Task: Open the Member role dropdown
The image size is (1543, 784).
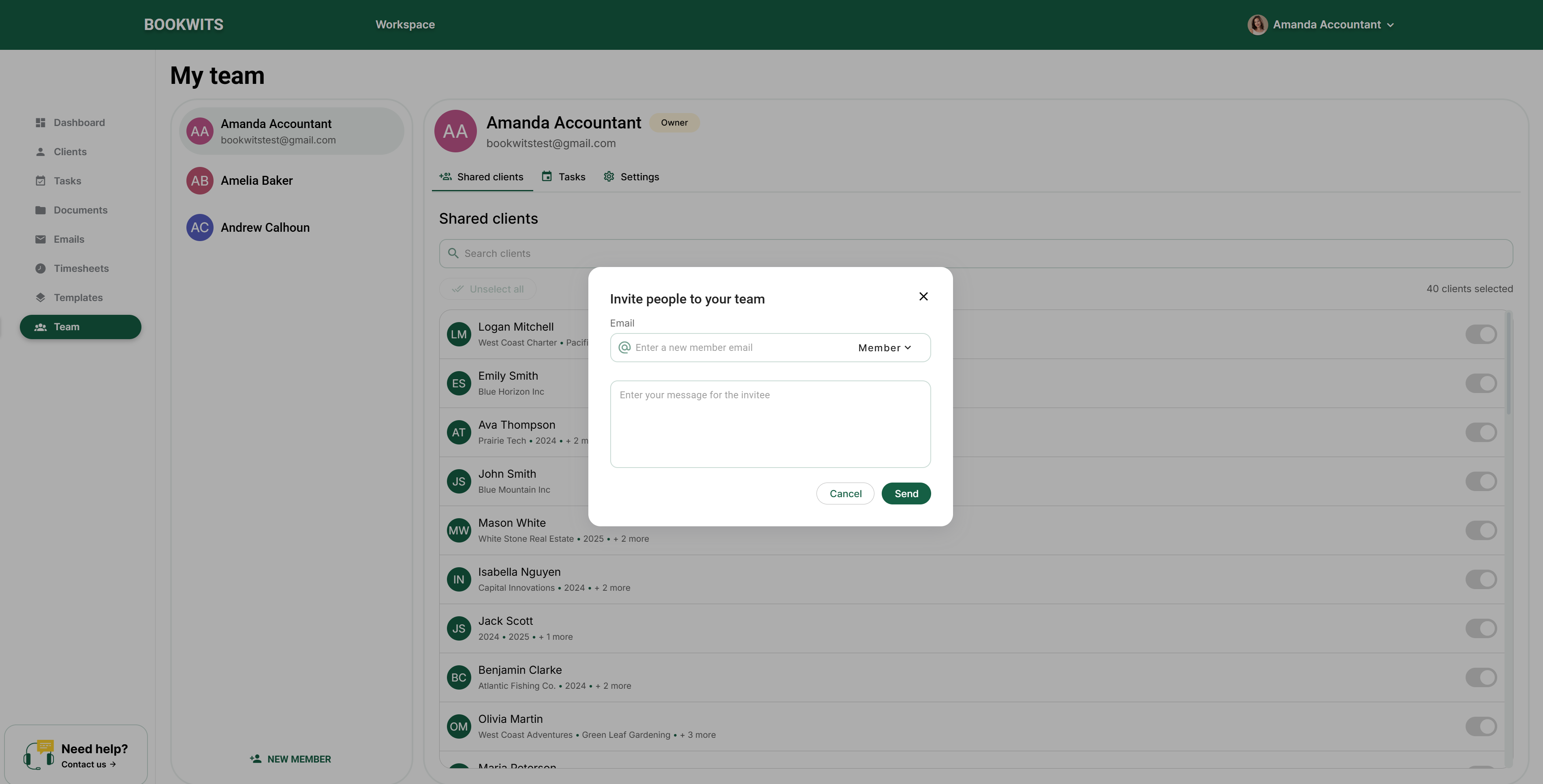Action: [884, 348]
